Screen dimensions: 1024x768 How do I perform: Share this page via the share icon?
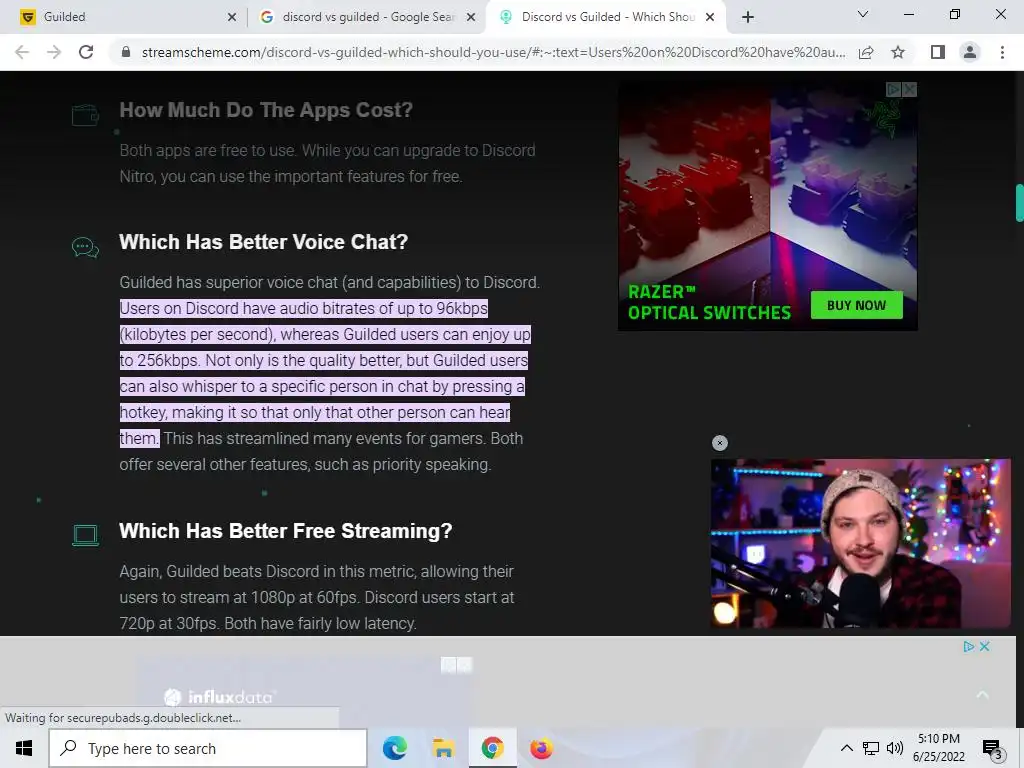click(867, 52)
